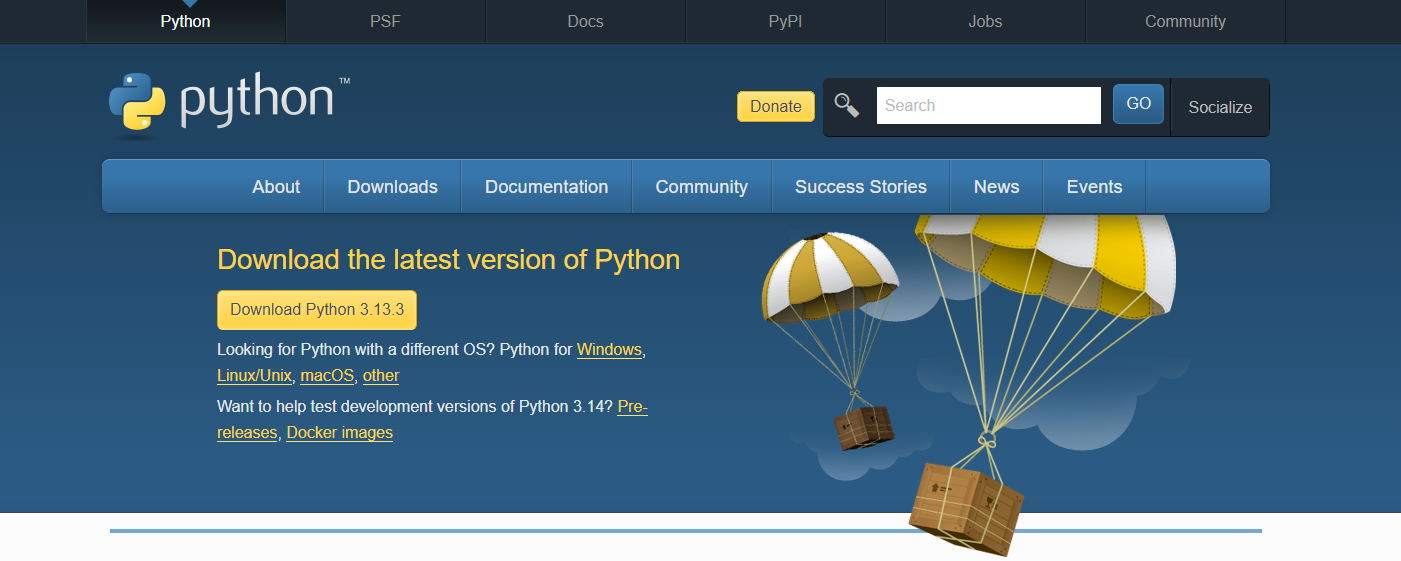Follow the Windows download link
The image size is (1401, 561).
(609, 350)
